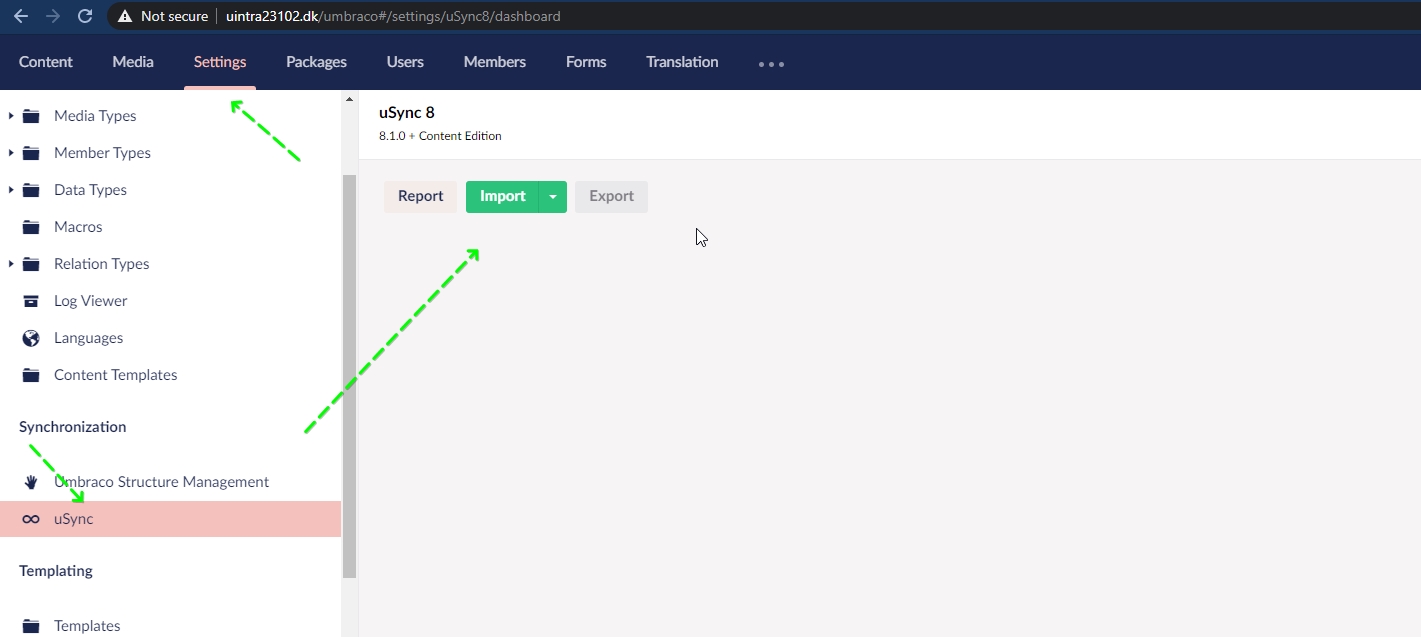Open the Packages section

pos(316,62)
